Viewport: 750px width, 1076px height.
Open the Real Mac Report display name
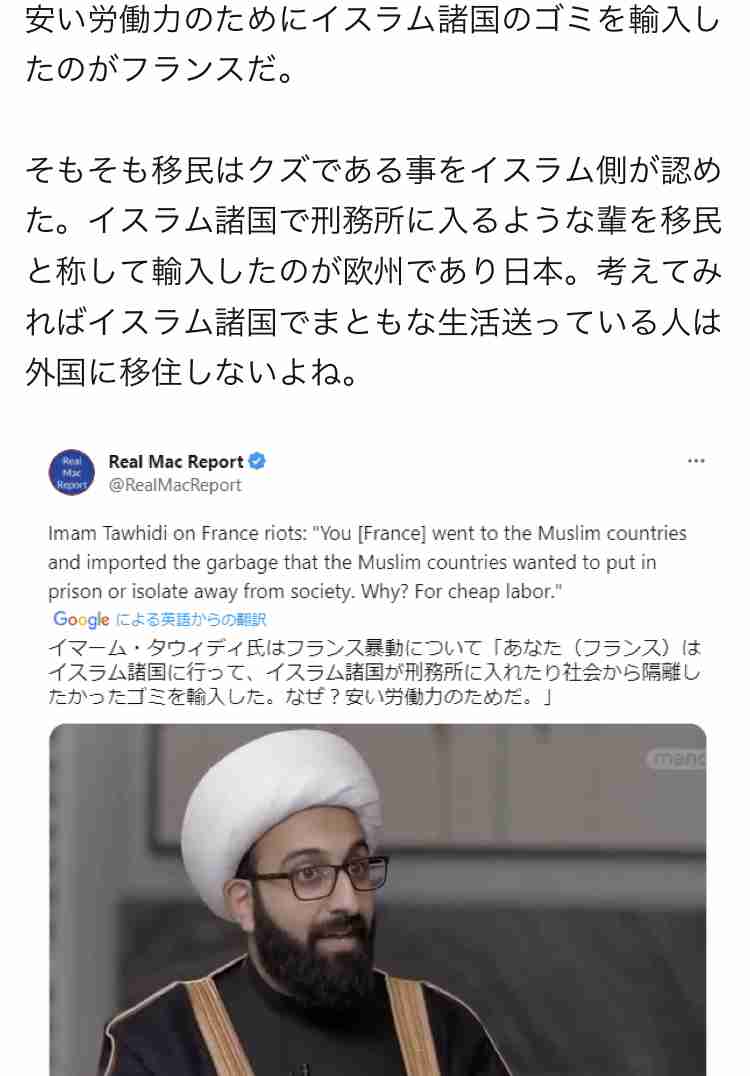176,461
